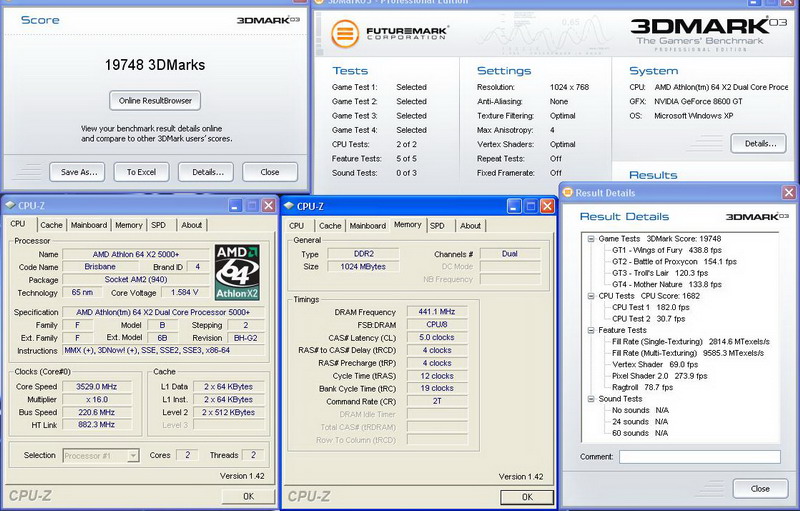Select CPU Test 1 result row
The width and height of the screenshot is (800, 511).
click(651, 307)
